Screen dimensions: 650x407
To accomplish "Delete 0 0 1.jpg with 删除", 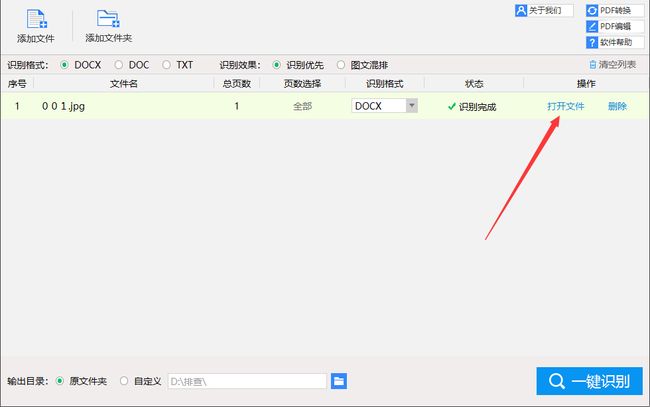I will [x=617, y=107].
